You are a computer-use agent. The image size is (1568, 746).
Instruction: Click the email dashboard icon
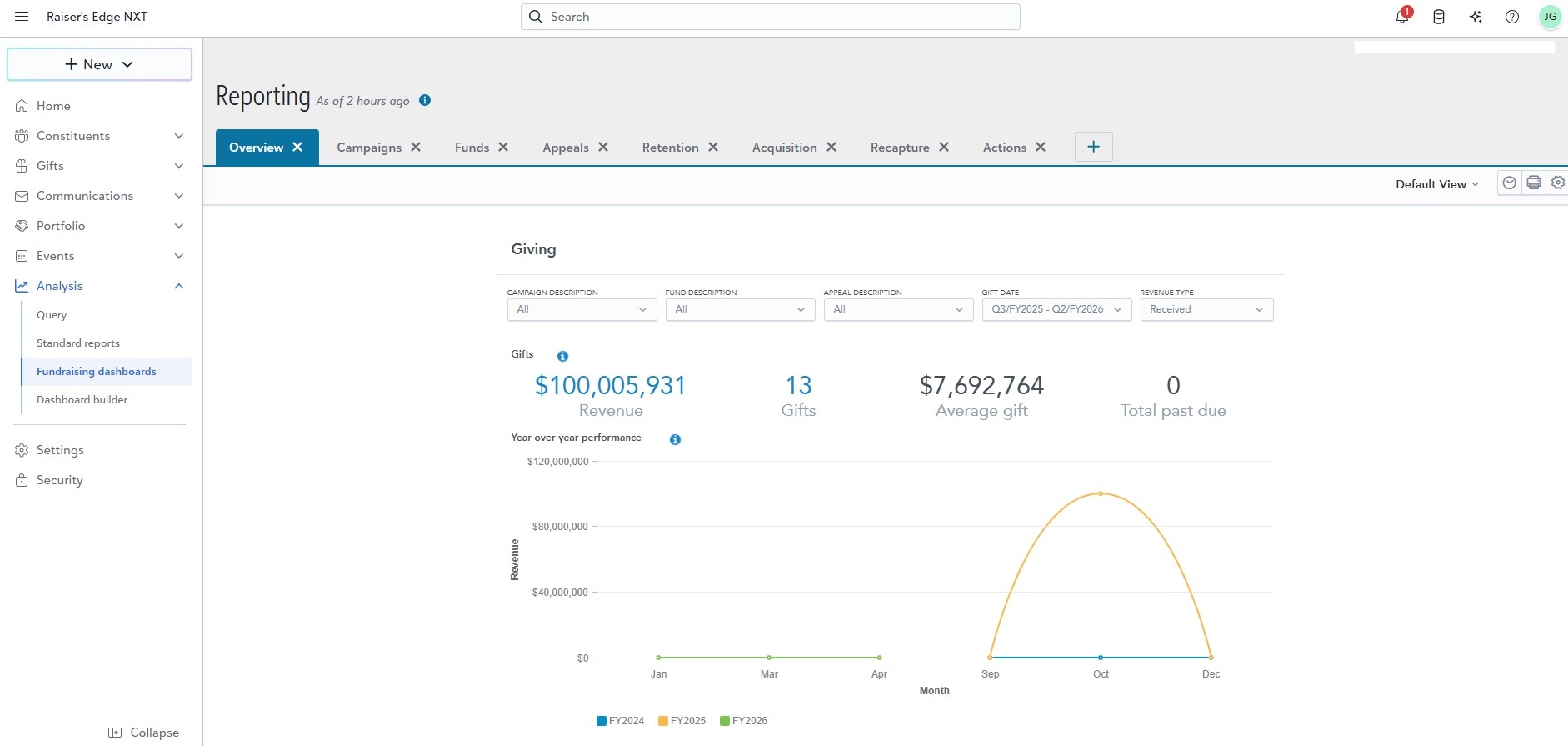(x=1509, y=183)
